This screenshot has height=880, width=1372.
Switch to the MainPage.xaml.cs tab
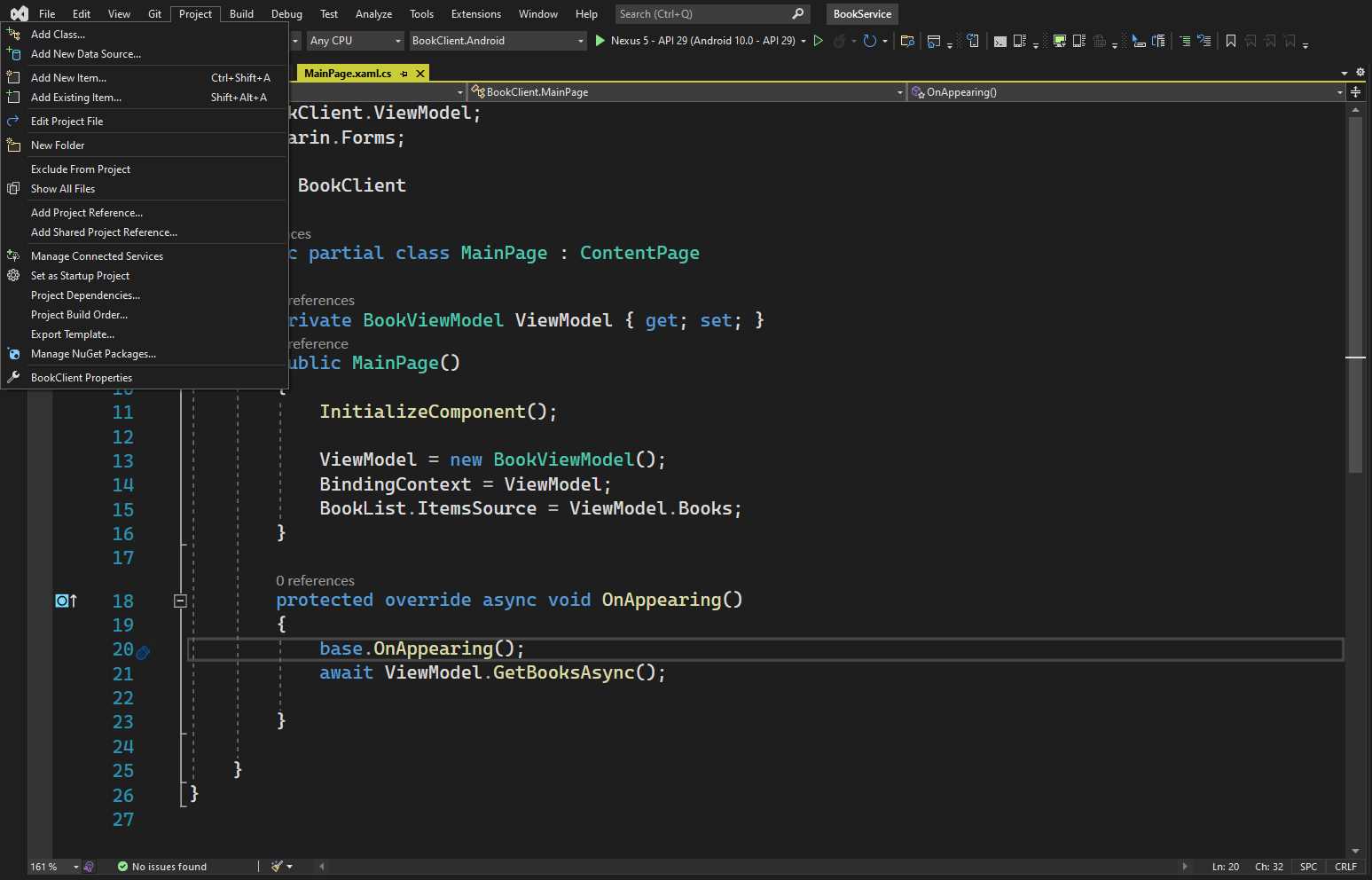(x=348, y=73)
